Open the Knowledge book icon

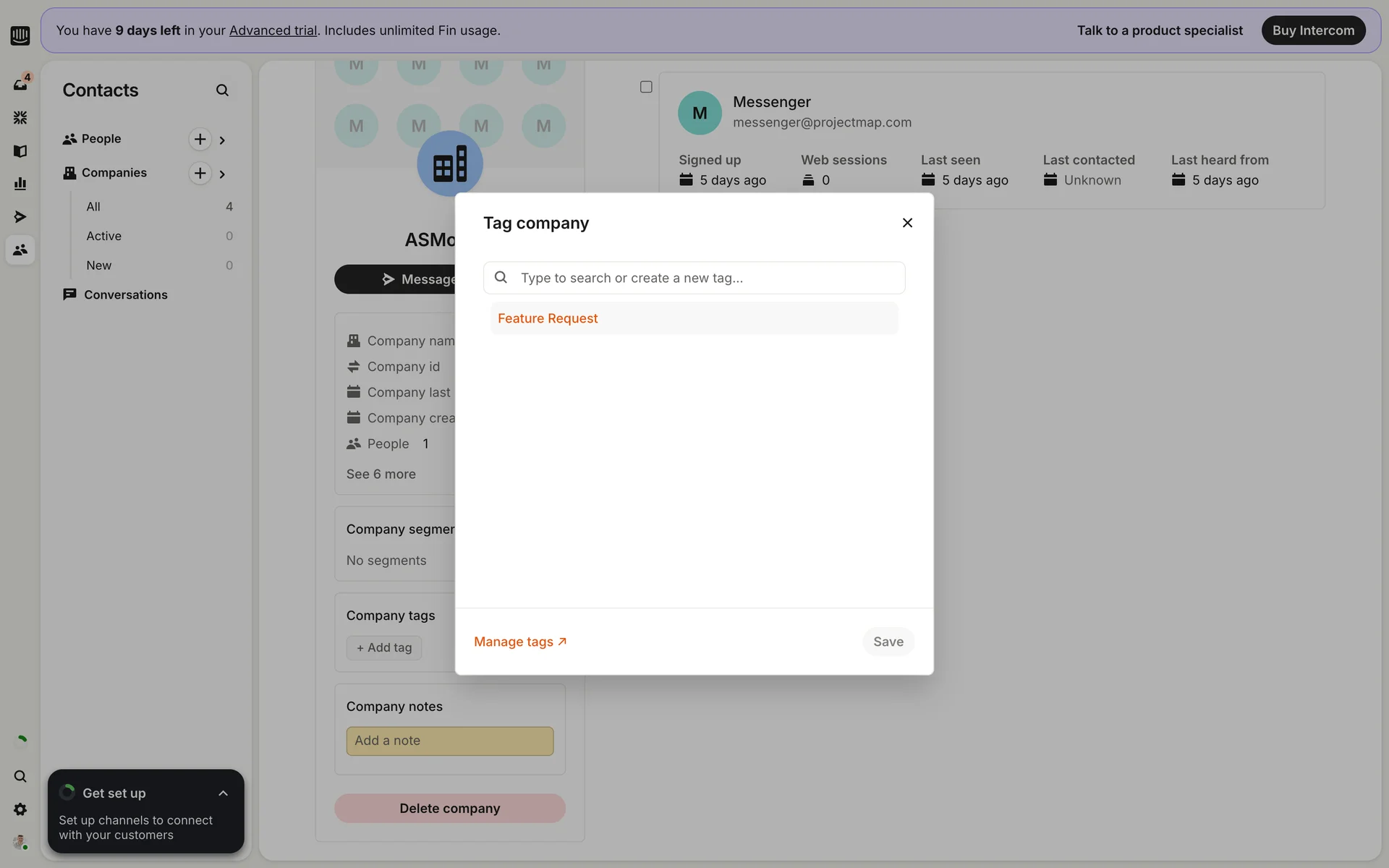[x=20, y=151]
